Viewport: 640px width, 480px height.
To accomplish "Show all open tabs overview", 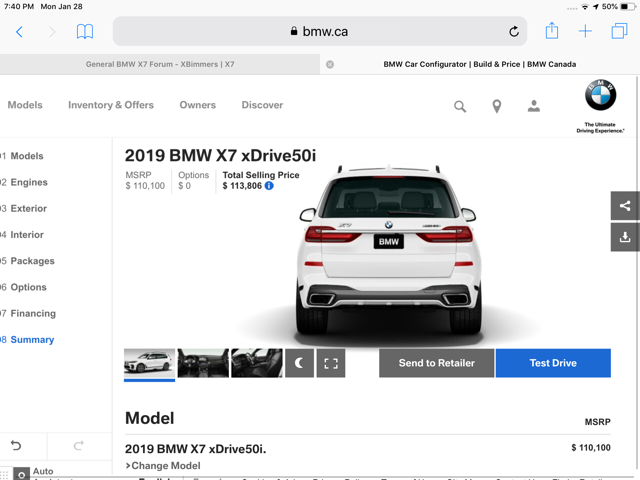I will [619, 32].
